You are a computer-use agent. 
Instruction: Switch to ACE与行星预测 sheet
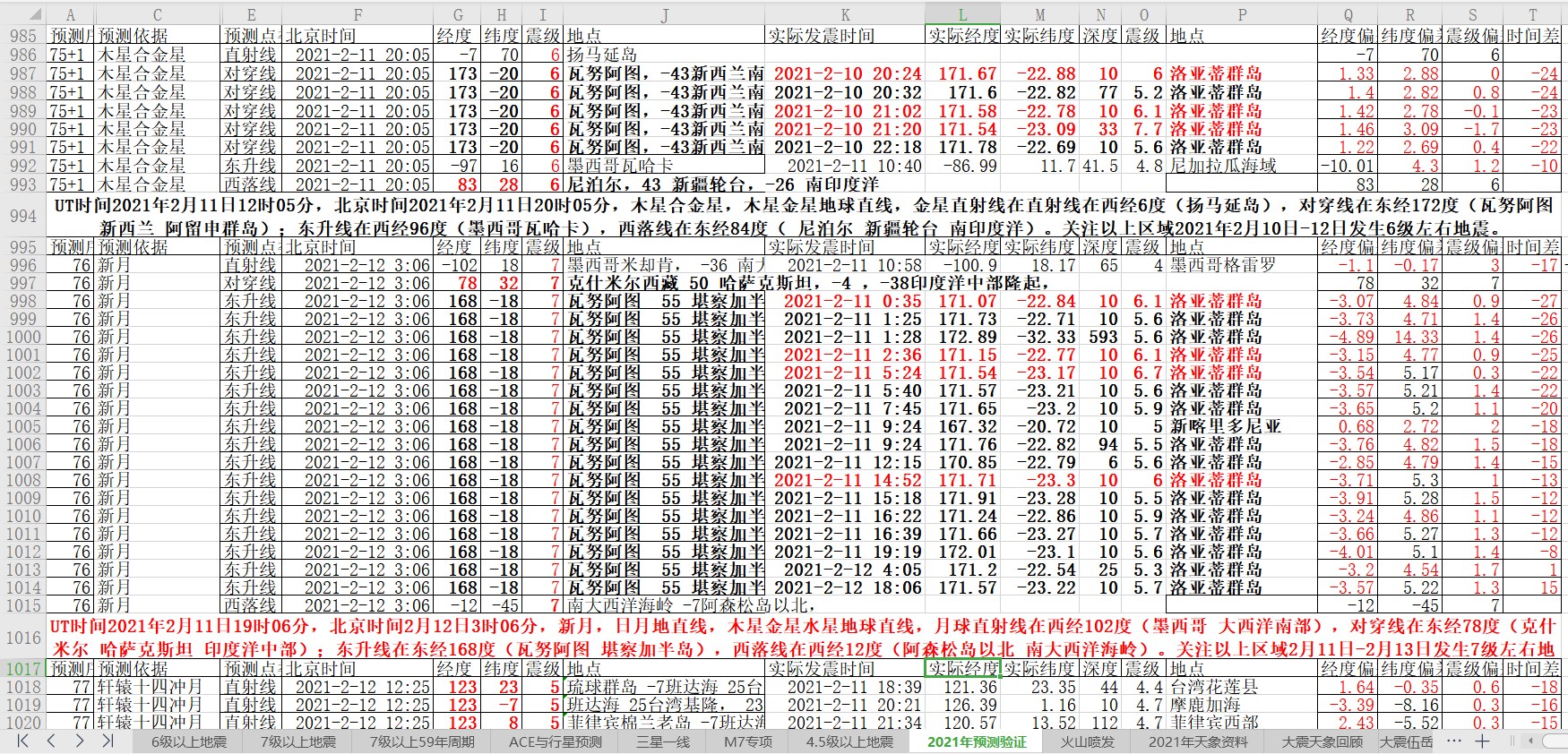(556, 742)
